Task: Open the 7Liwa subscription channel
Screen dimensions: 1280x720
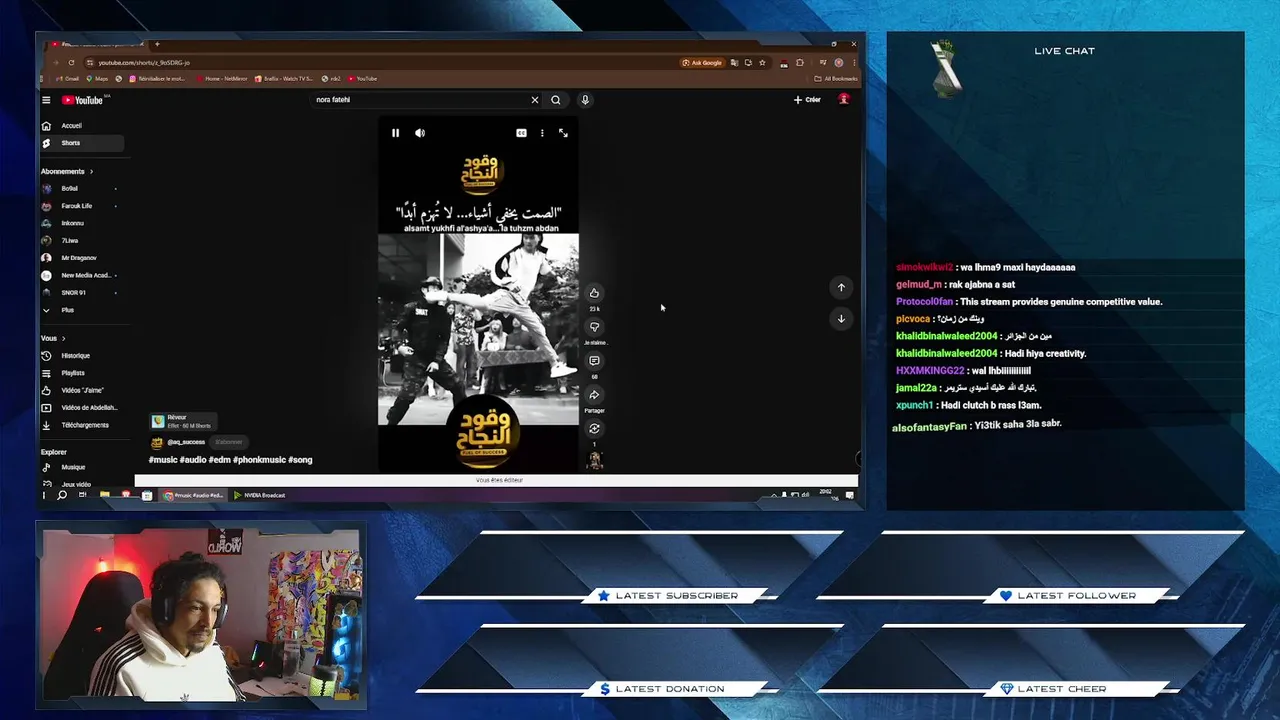Action: [80, 240]
